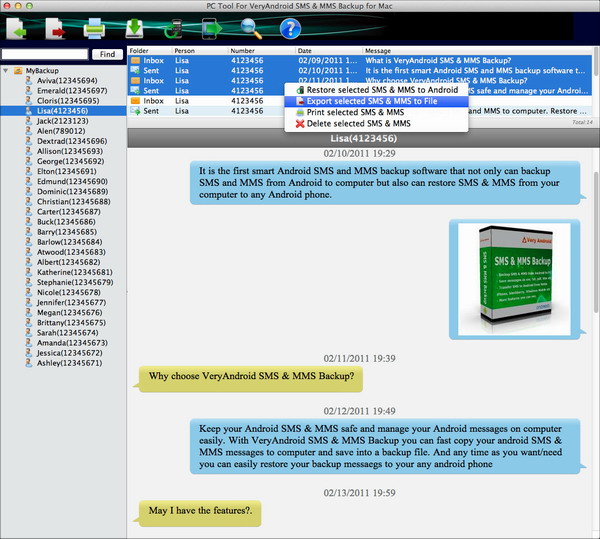The height and width of the screenshot is (539, 600).
Task: Click the Sent icon for 02/10/2011 message
Action: [135, 70]
